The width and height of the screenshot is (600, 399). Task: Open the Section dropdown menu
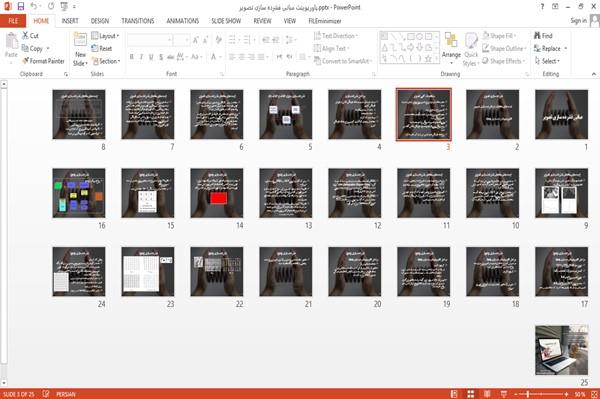[x=106, y=61]
